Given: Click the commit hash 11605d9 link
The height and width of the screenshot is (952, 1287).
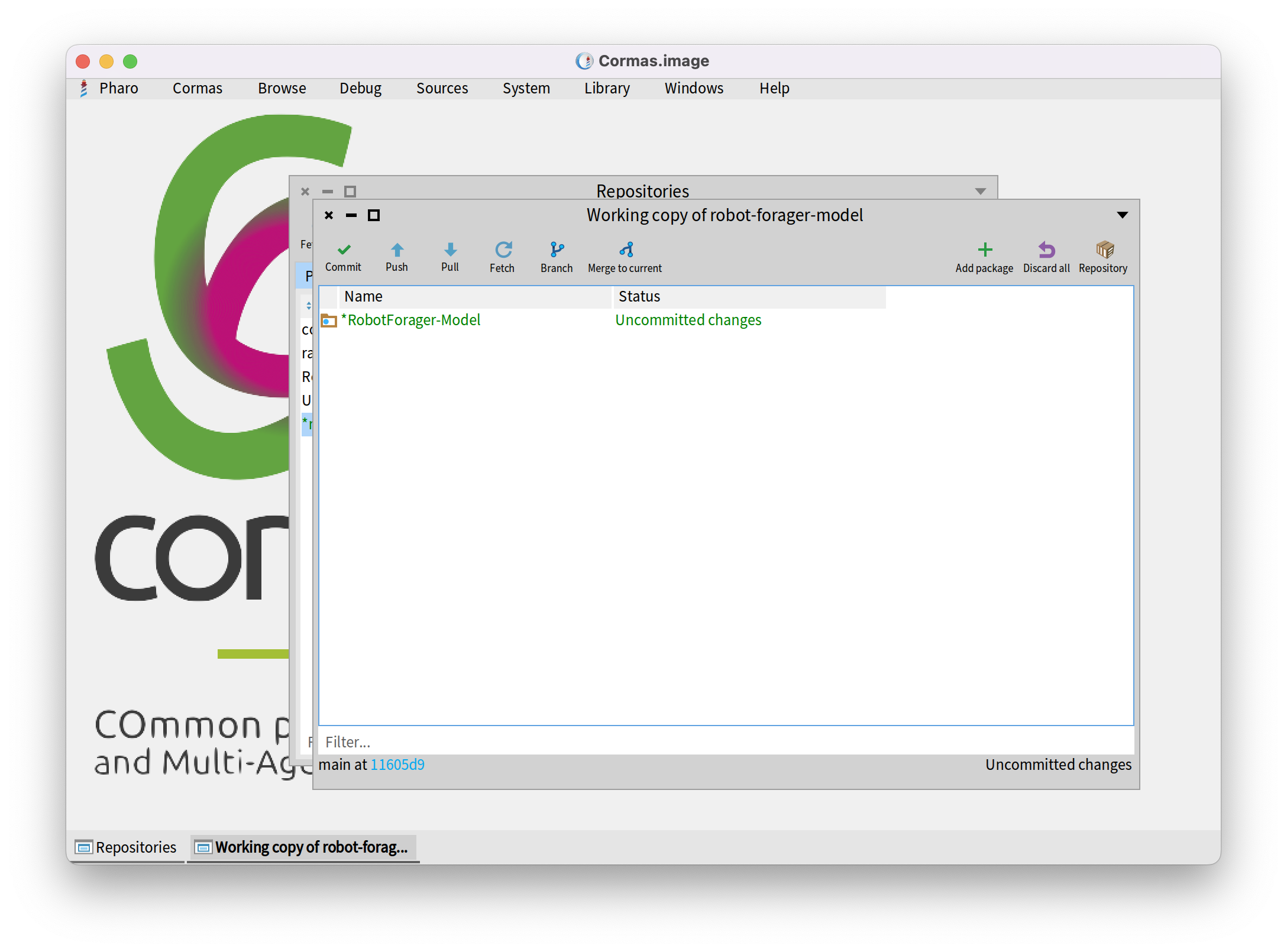Looking at the screenshot, I should coord(397,765).
